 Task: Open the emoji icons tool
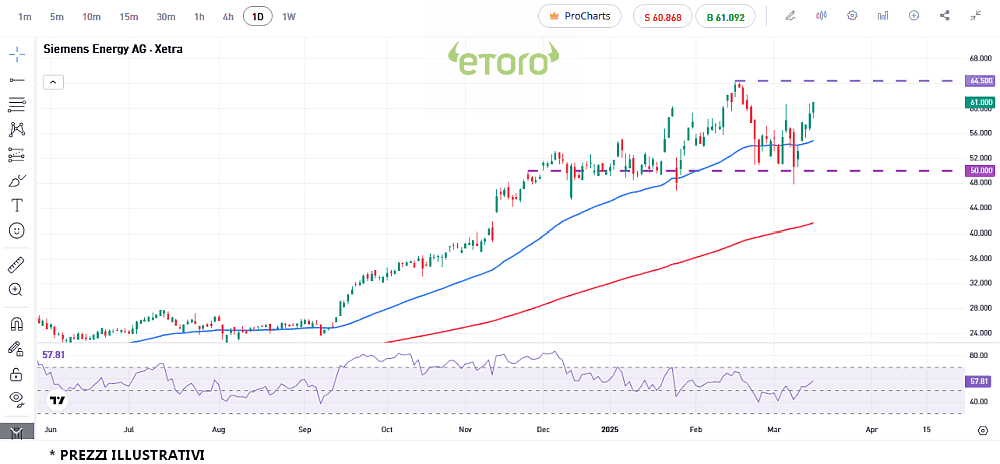pyautogui.click(x=17, y=230)
